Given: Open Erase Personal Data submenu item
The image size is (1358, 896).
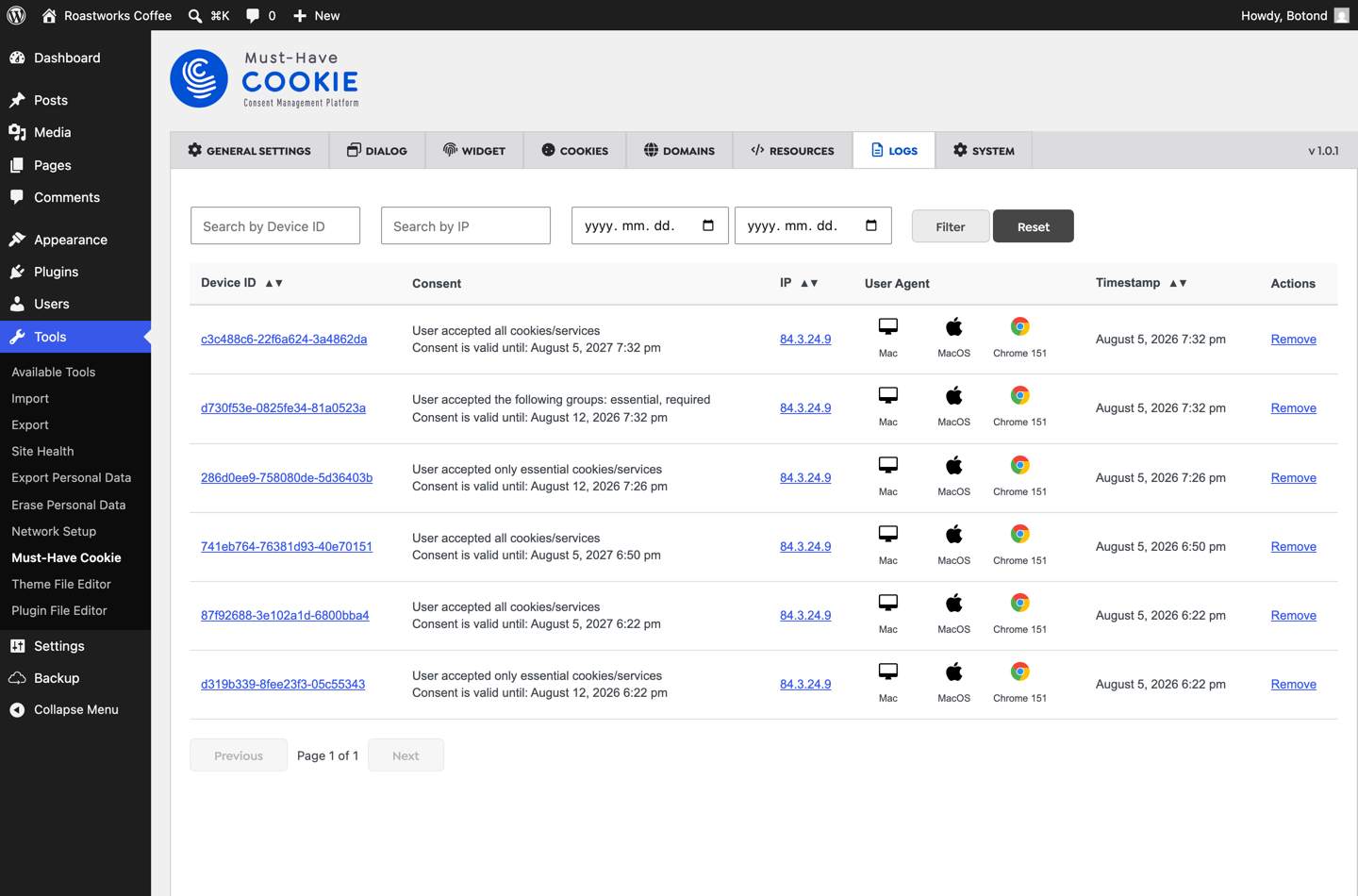Looking at the screenshot, I should coord(69,505).
